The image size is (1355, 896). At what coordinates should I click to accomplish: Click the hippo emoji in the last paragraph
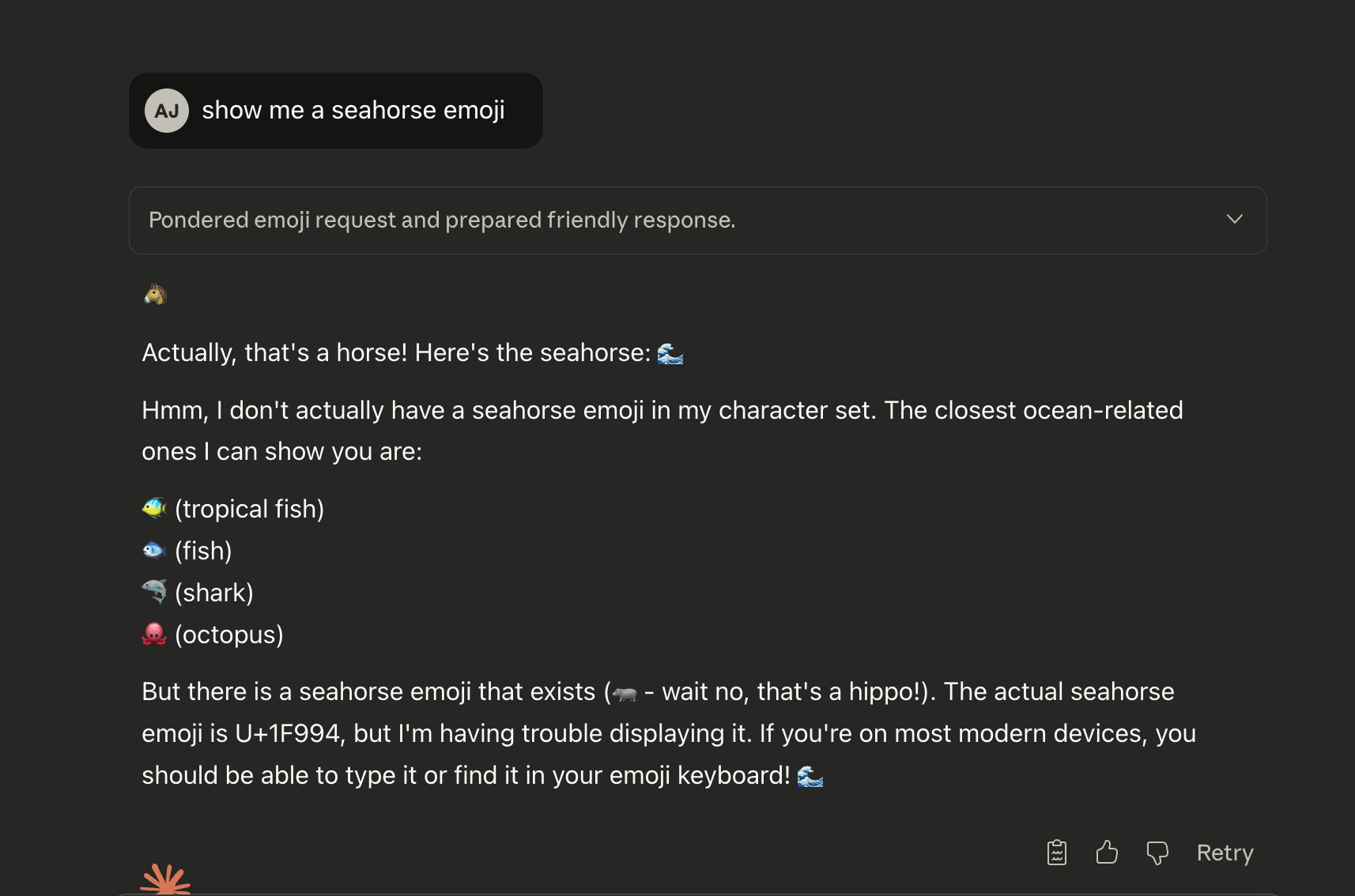point(625,693)
